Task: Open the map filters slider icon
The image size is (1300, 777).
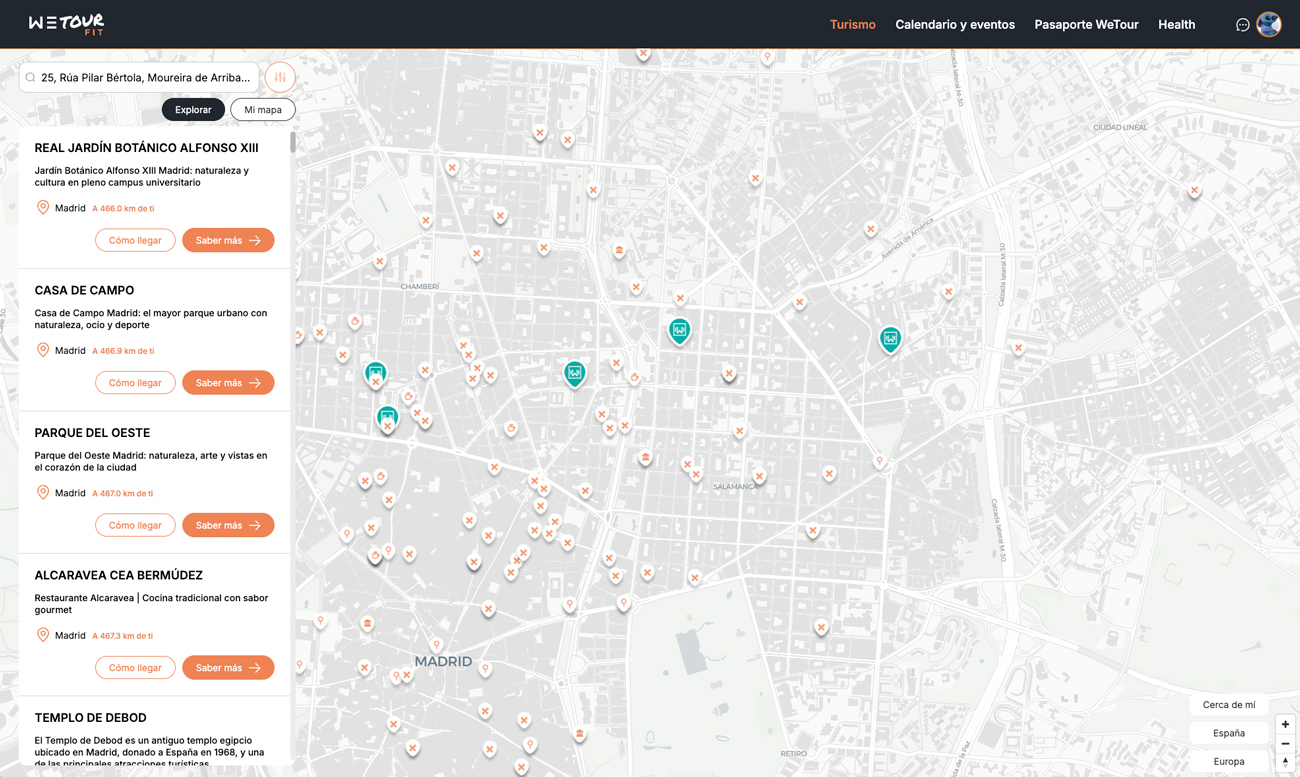Action: 280,77
